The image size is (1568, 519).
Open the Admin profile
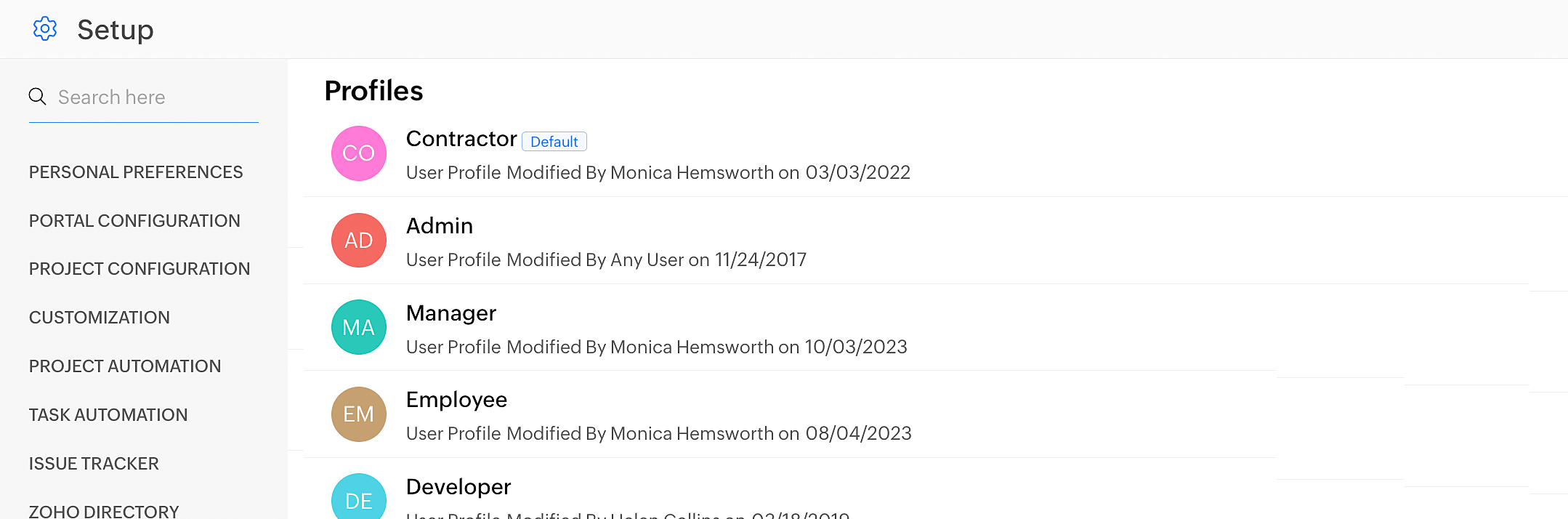click(440, 226)
